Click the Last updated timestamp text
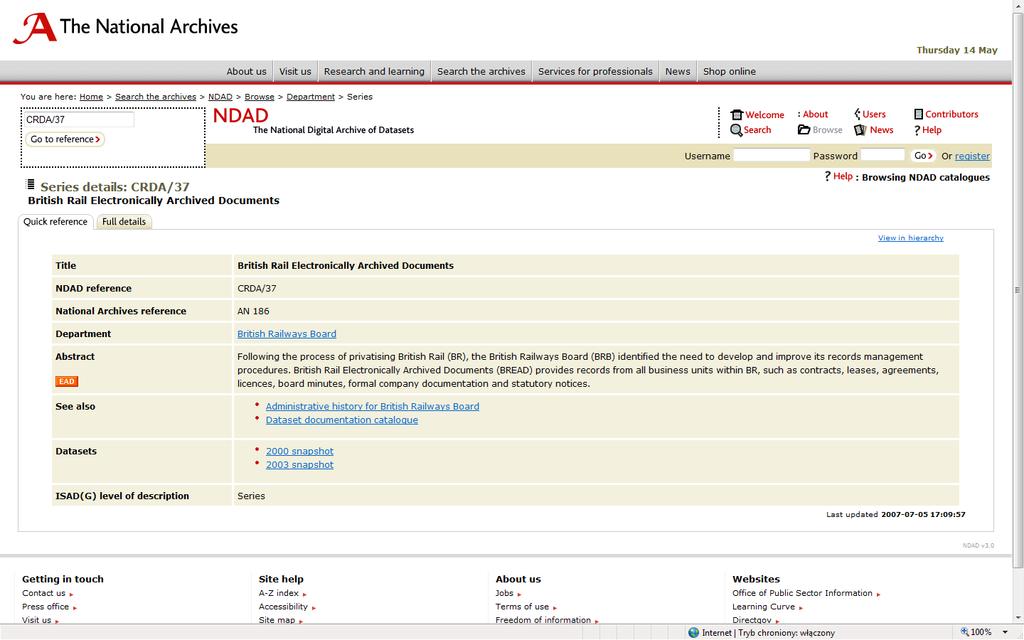 click(x=895, y=515)
